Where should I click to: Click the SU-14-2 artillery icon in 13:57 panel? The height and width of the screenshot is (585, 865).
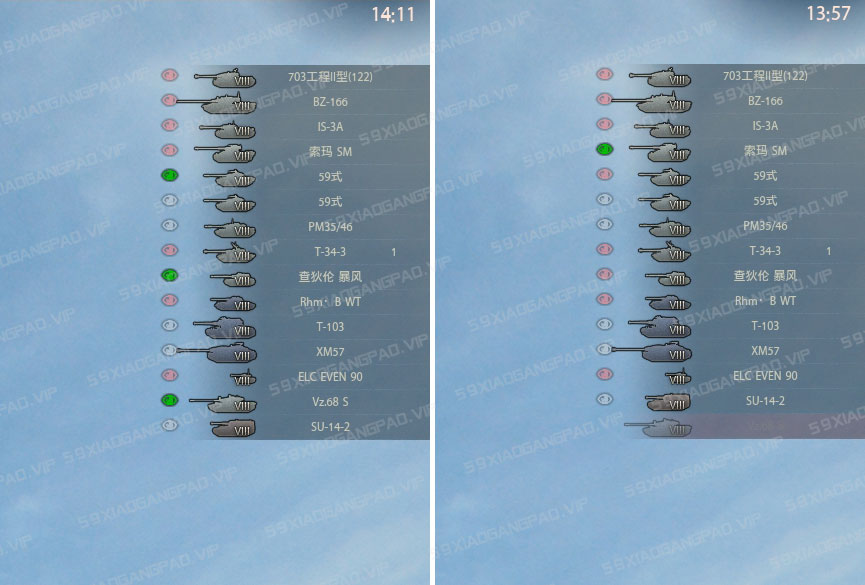coord(669,402)
